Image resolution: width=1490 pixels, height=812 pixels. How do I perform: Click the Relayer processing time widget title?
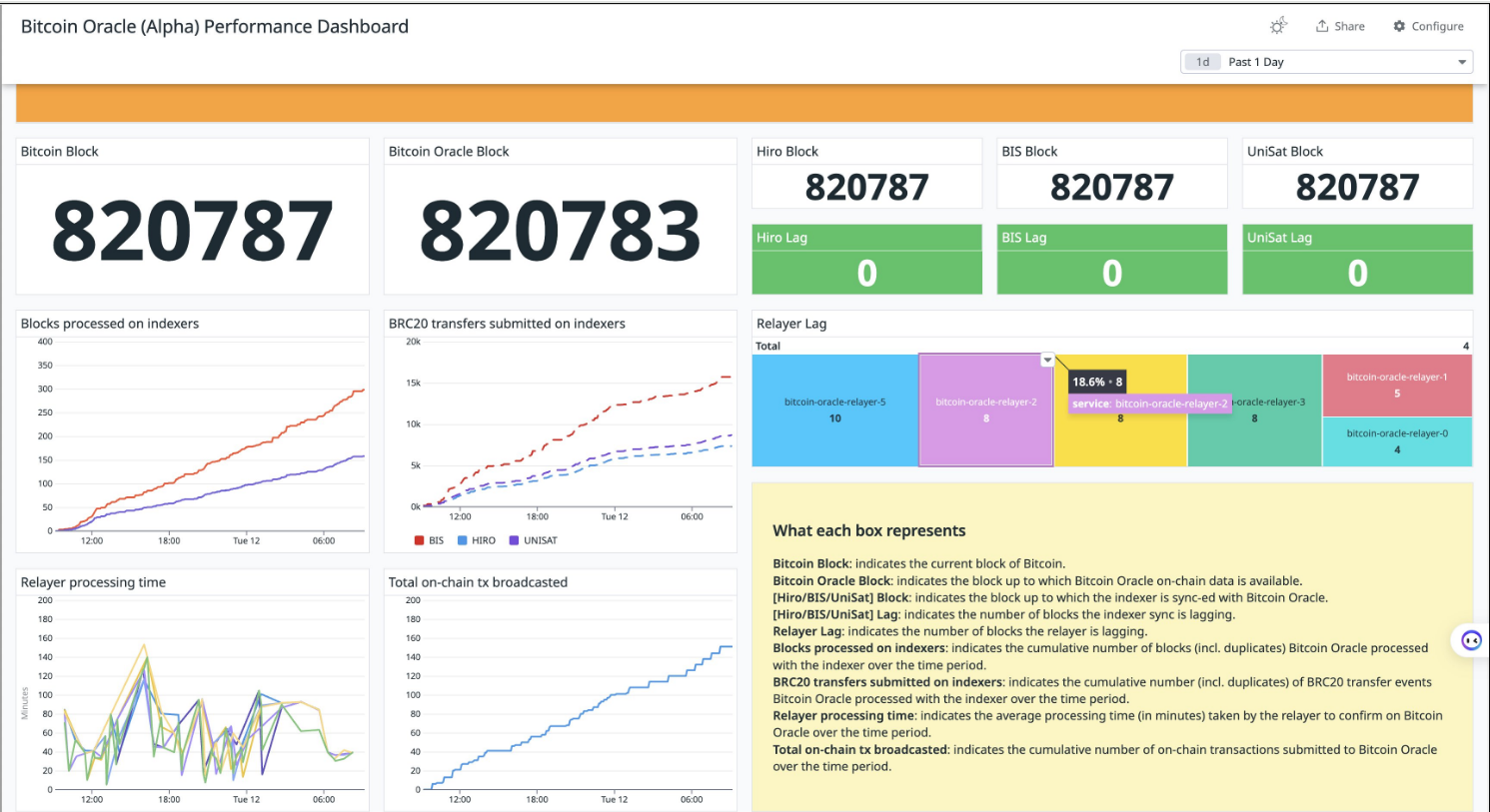93,582
